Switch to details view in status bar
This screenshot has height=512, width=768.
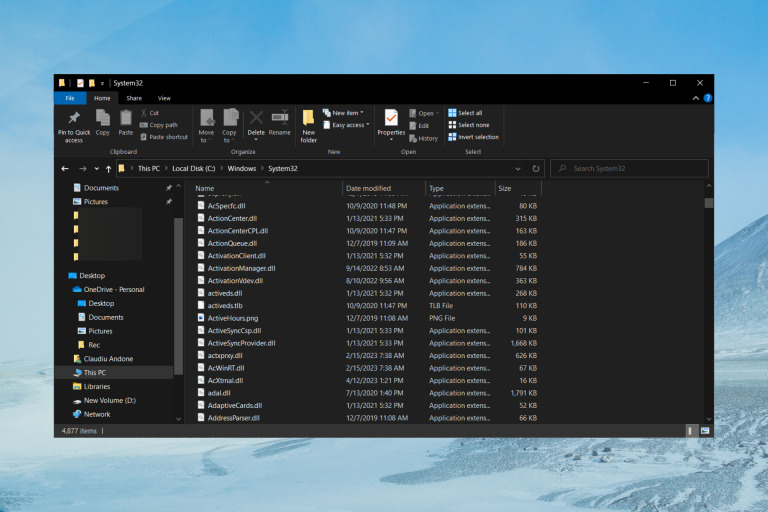coord(691,430)
